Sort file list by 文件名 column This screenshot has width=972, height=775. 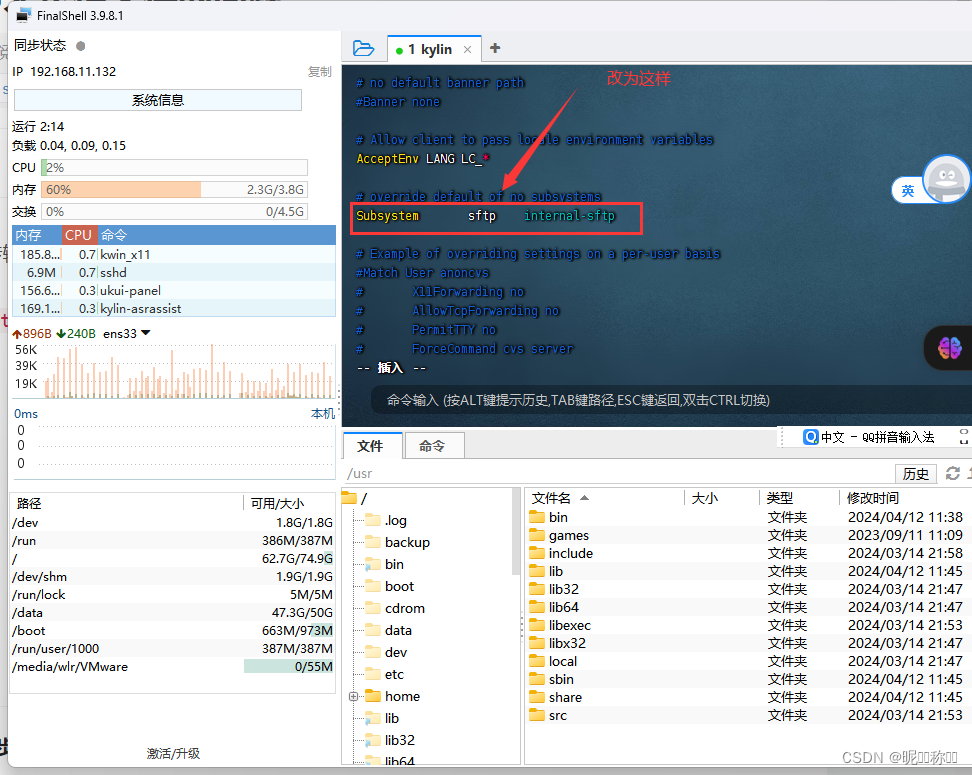(605, 498)
